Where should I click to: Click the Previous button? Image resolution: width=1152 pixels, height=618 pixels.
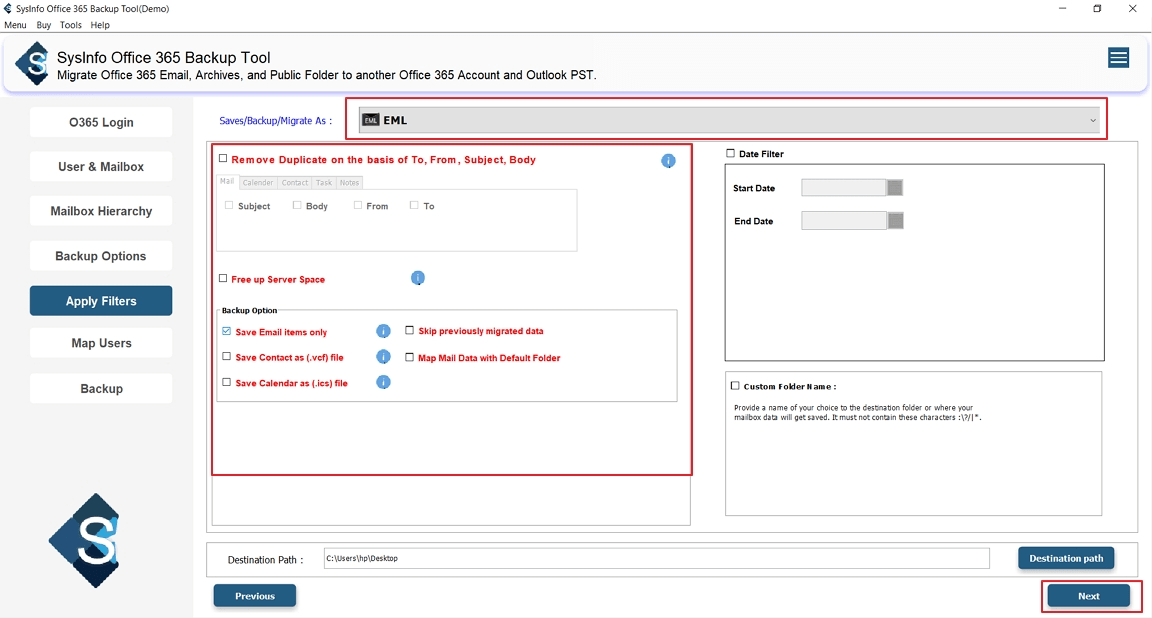click(x=255, y=596)
